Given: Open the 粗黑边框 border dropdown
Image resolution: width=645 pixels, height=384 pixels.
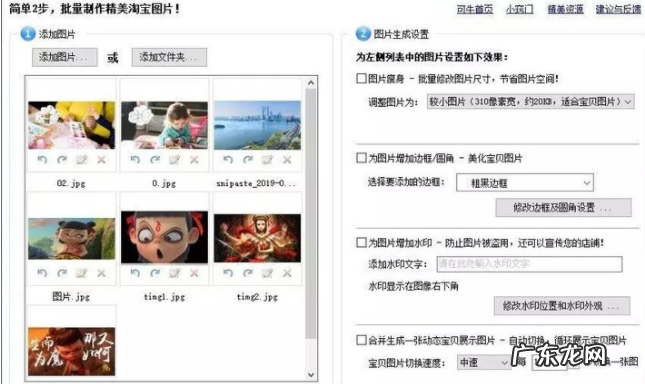Looking at the screenshot, I should 525,183.
